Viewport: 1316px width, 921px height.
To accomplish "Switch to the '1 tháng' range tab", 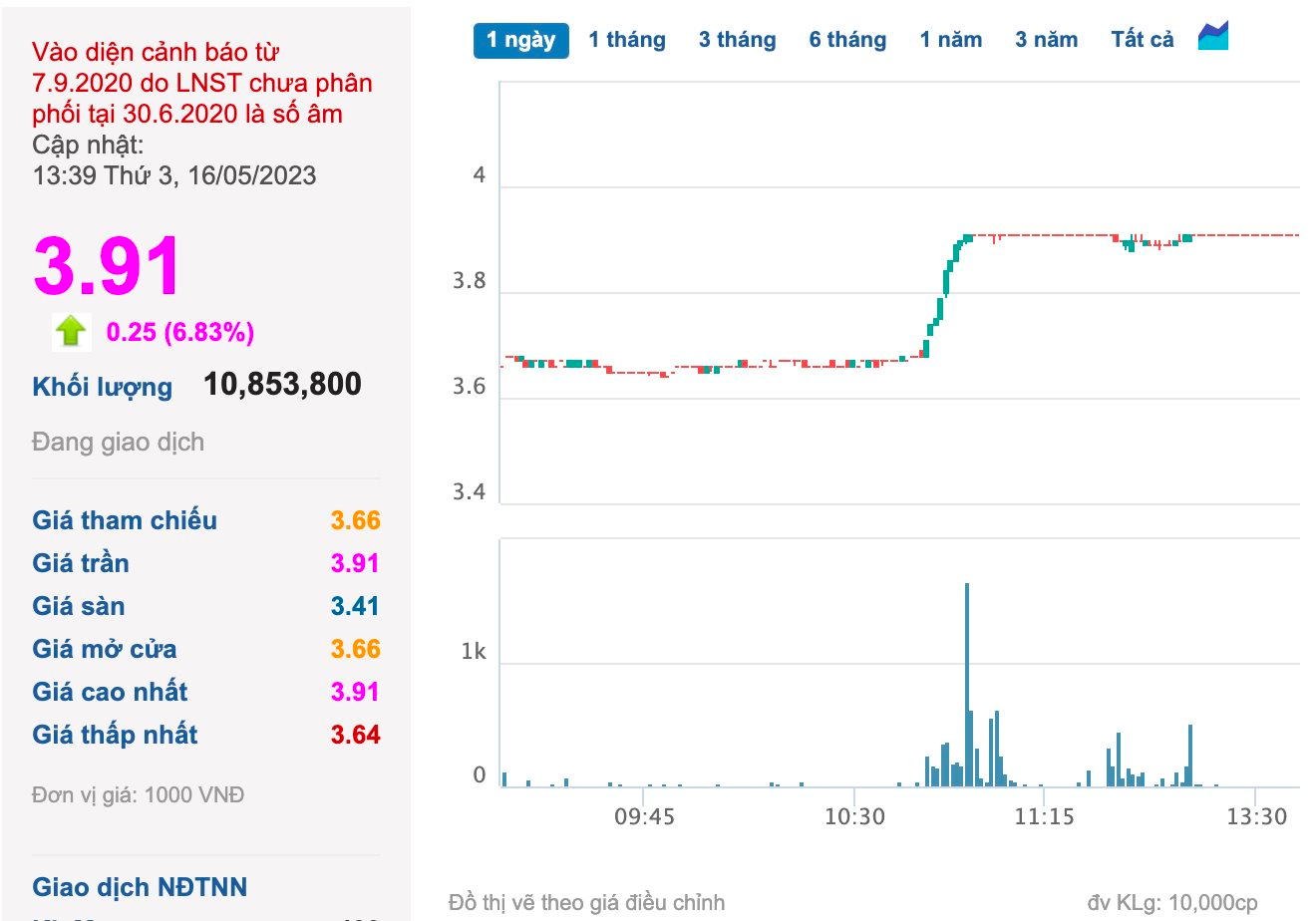I will tap(627, 40).
